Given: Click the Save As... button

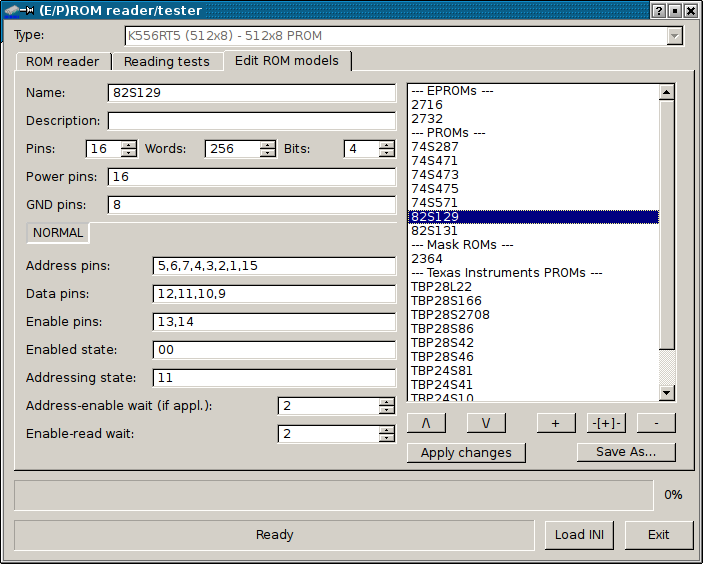Looking at the screenshot, I should pyautogui.click(x=626, y=452).
